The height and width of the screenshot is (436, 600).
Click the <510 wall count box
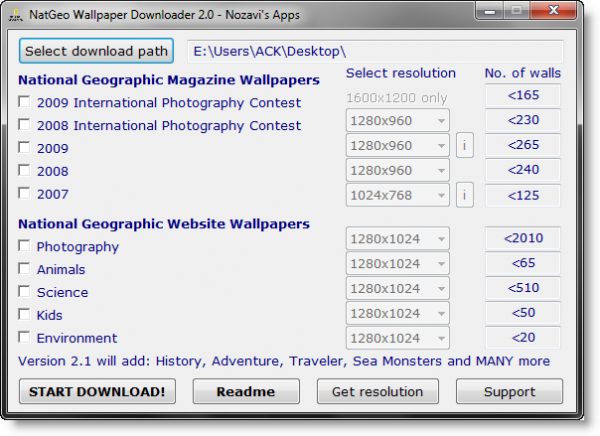point(523,288)
